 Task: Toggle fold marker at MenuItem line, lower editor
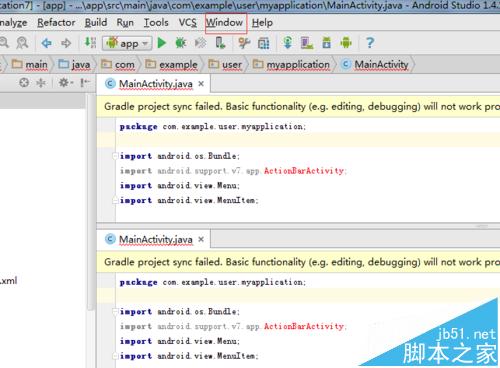(x=115, y=356)
